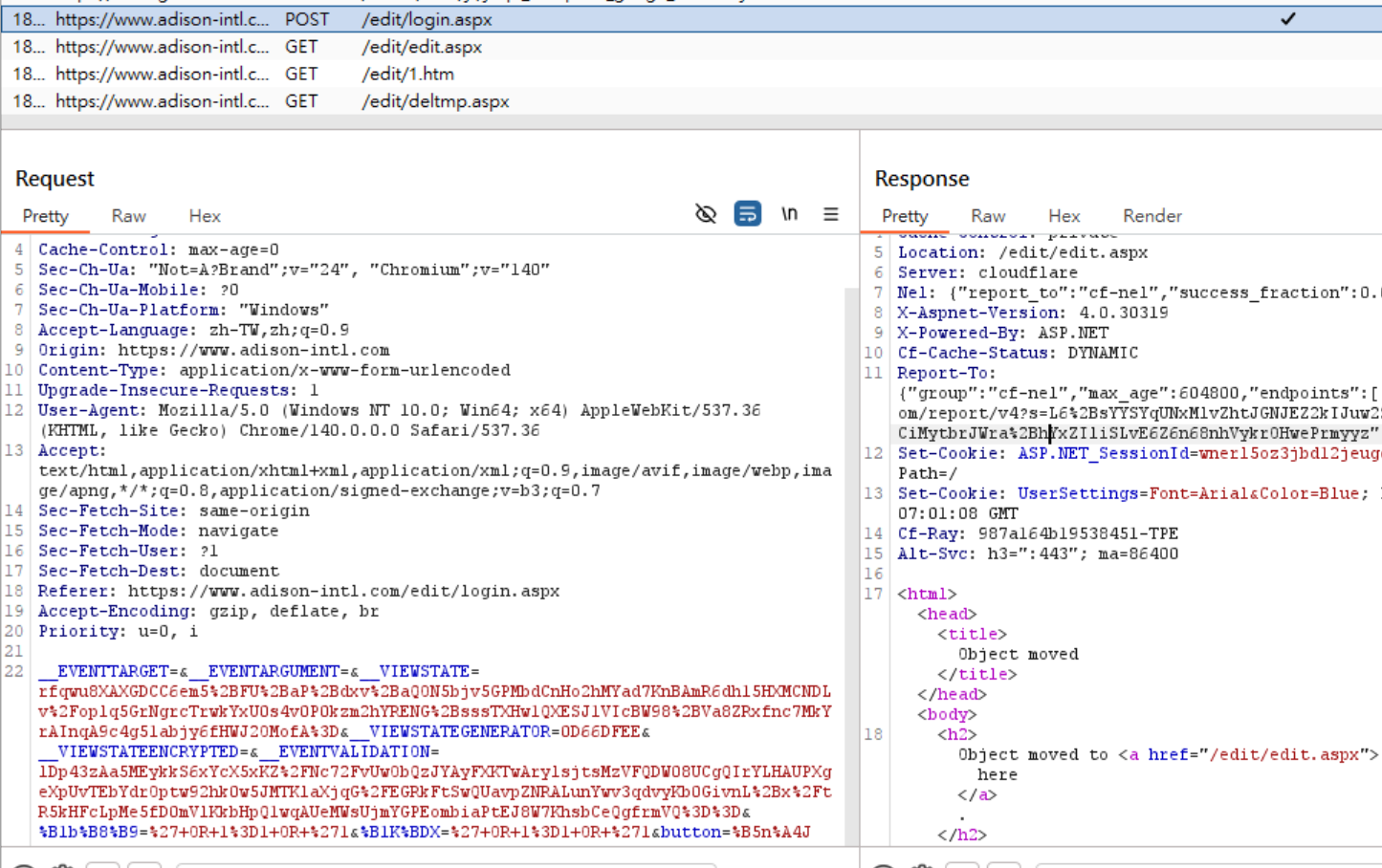Screen dimensions: 1382x868
Task: Click the Location header in Response
Action: pyautogui.click(x=1022, y=252)
